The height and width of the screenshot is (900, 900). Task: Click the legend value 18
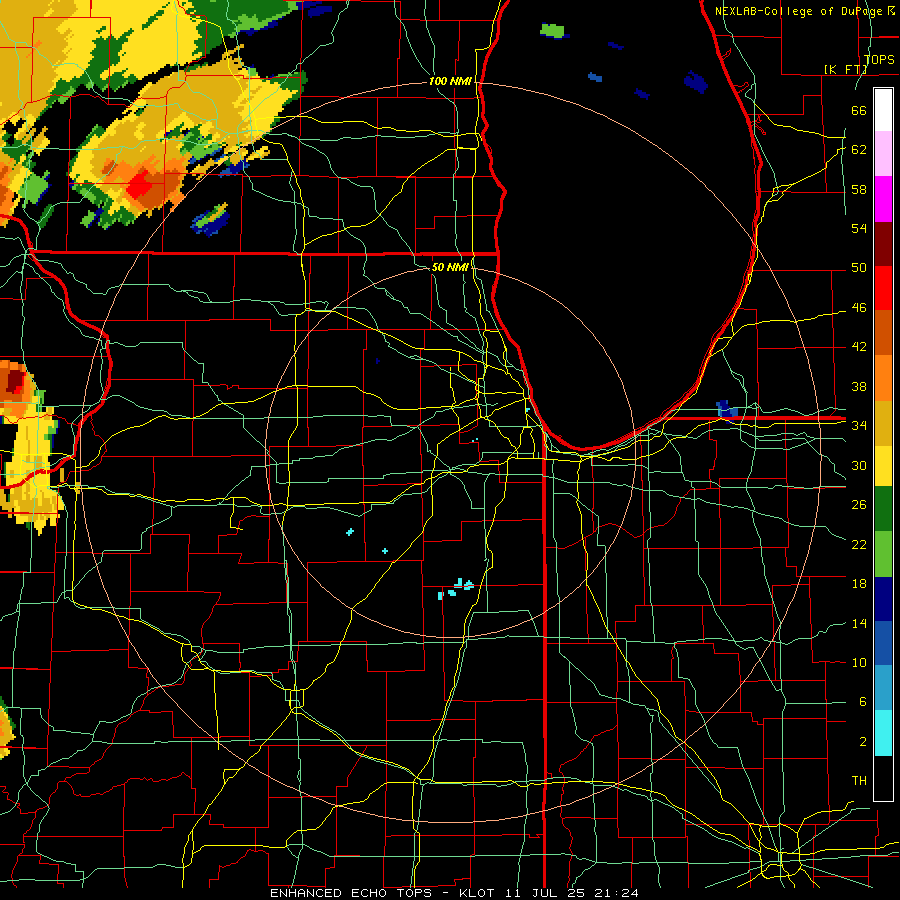pyautogui.click(x=859, y=584)
